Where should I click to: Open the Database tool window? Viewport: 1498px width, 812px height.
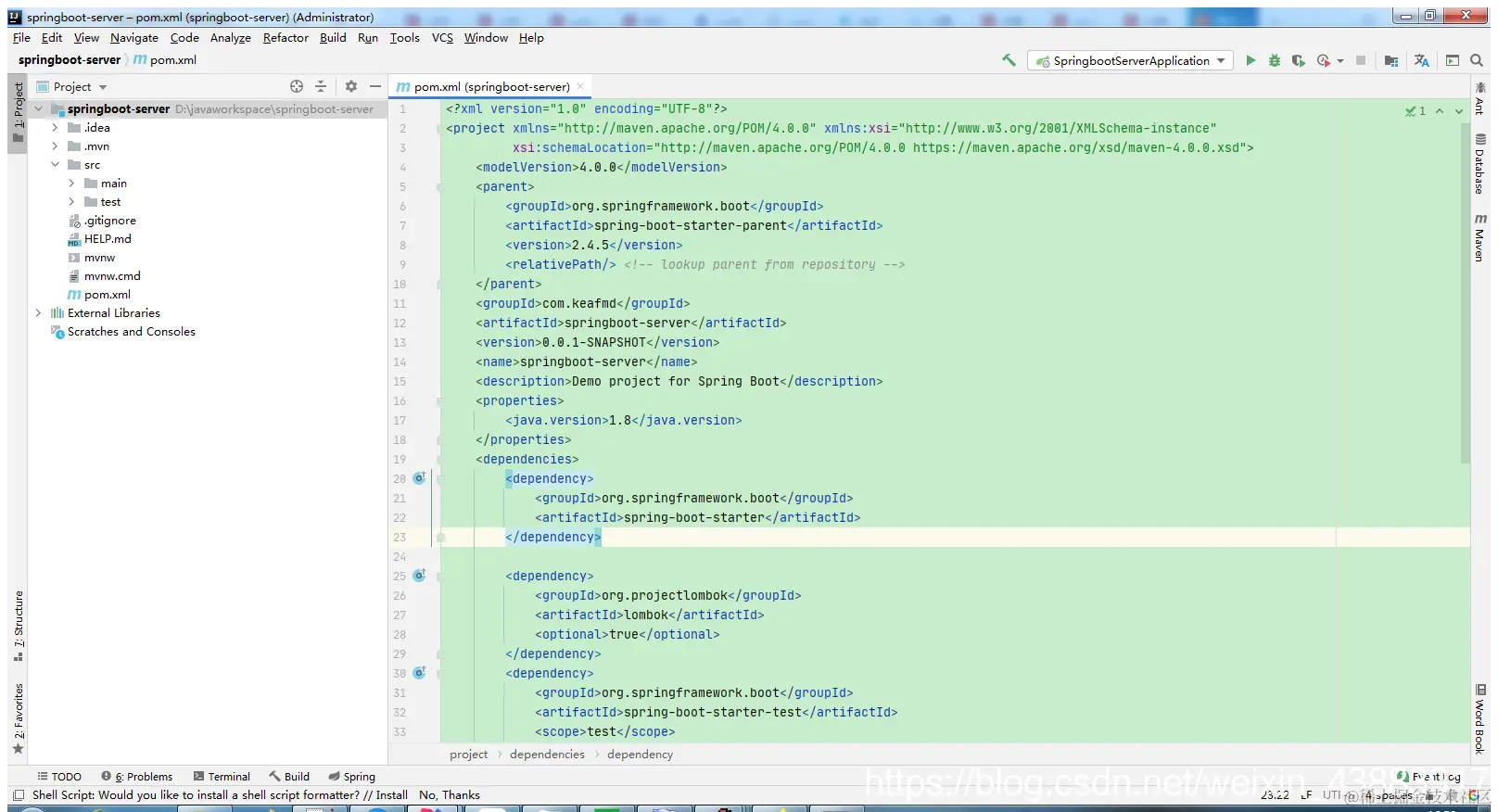[x=1480, y=163]
